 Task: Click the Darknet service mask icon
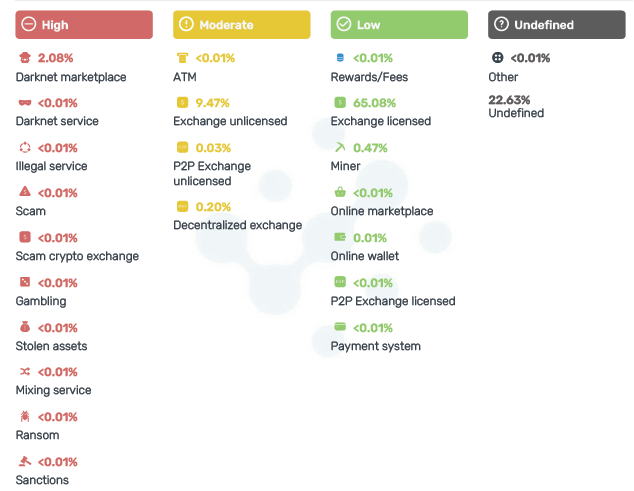click(25, 103)
